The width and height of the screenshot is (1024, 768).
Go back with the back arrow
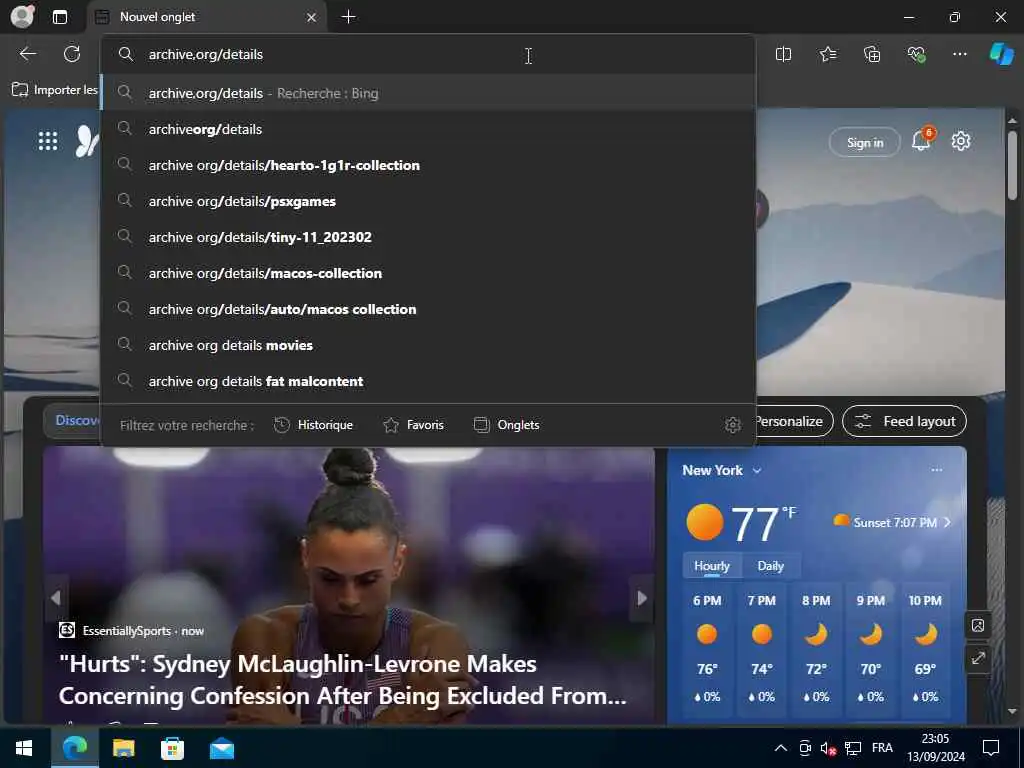click(x=27, y=54)
